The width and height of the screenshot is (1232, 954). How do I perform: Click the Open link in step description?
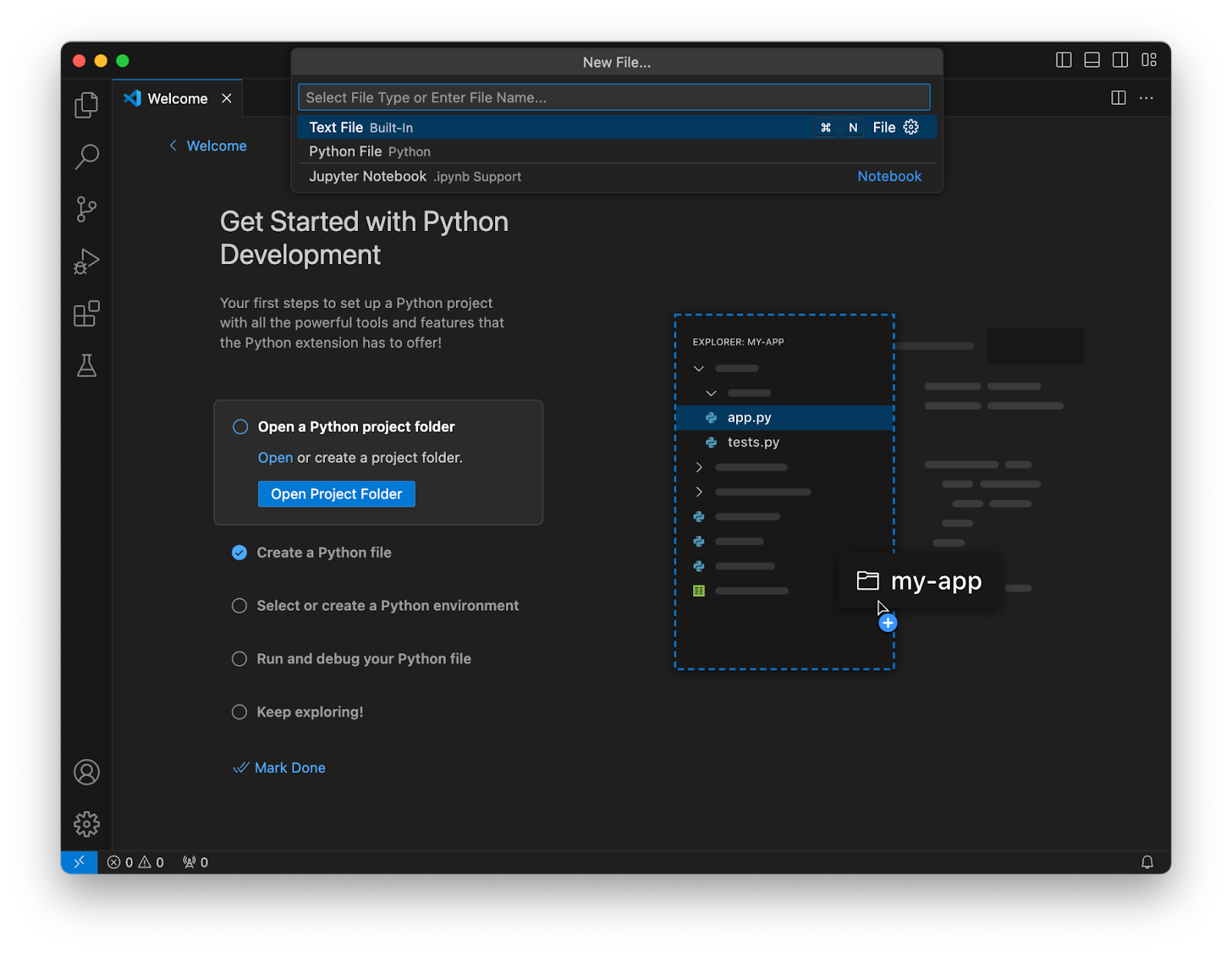click(x=275, y=457)
